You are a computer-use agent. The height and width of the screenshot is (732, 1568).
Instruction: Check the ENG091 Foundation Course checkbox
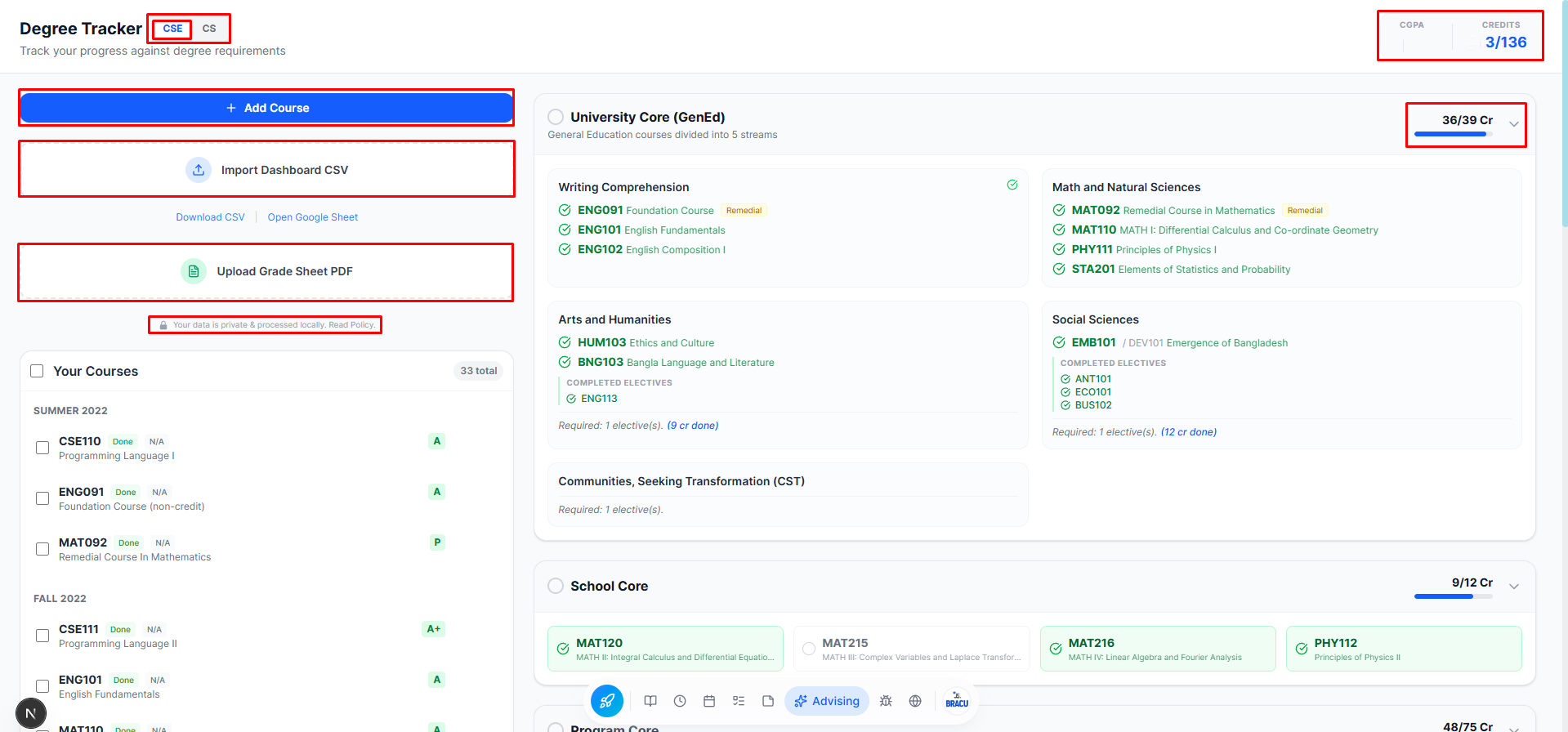42,498
